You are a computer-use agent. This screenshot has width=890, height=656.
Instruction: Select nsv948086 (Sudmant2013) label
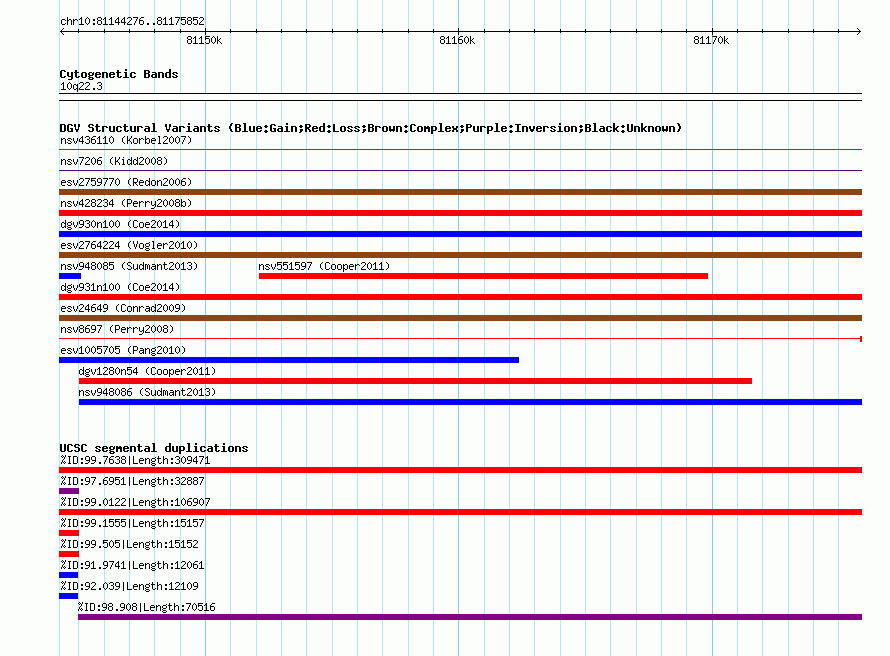[147, 392]
